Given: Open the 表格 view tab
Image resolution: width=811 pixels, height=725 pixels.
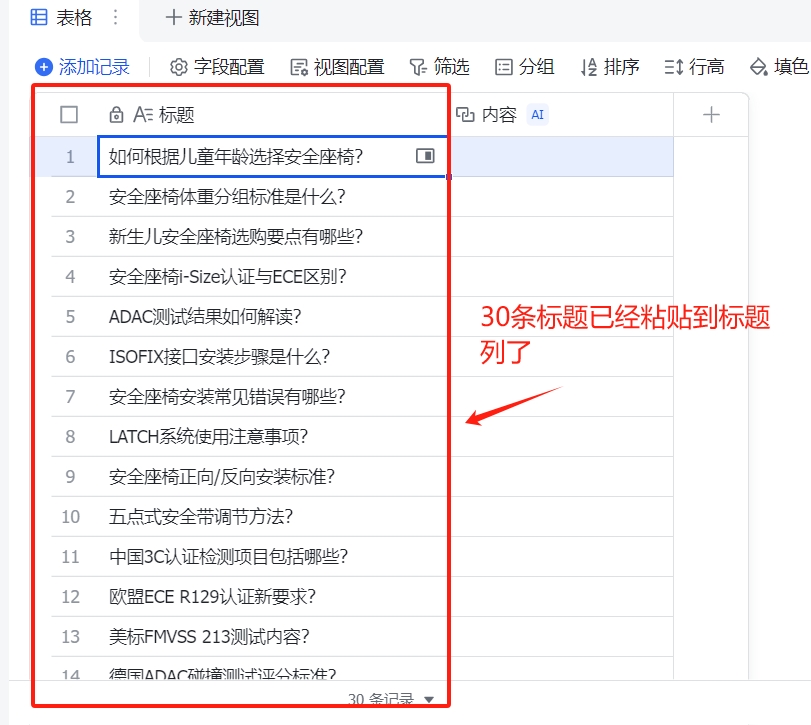Looking at the screenshot, I should (61, 18).
